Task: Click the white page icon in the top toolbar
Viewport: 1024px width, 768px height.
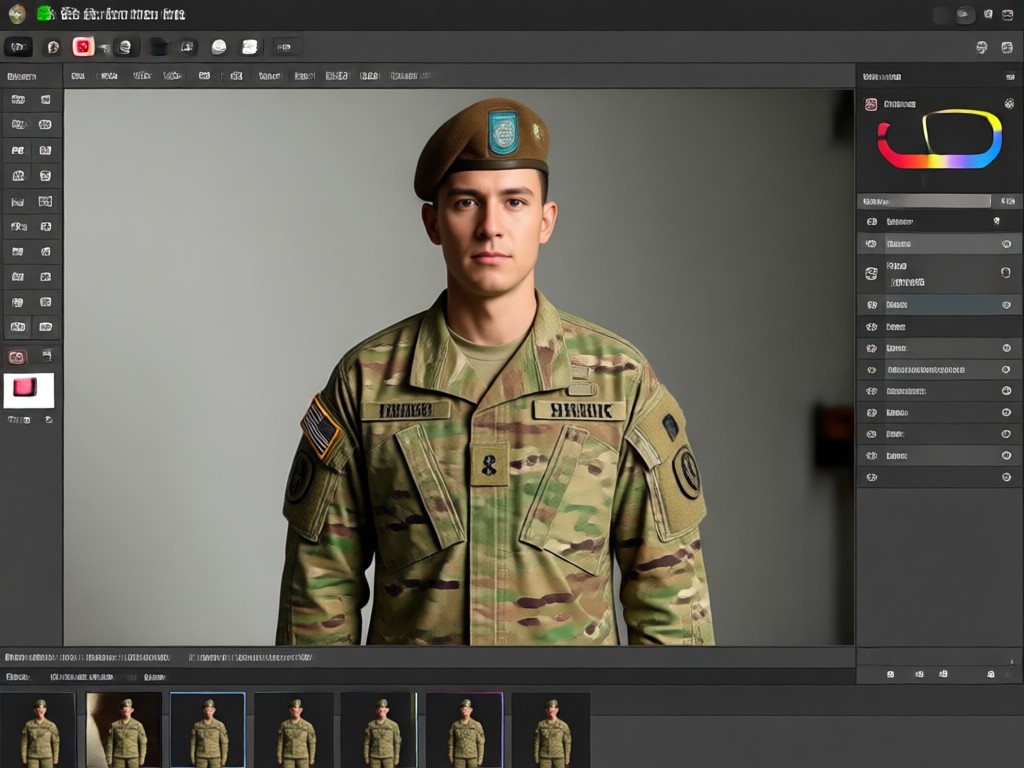Action: coord(249,47)
